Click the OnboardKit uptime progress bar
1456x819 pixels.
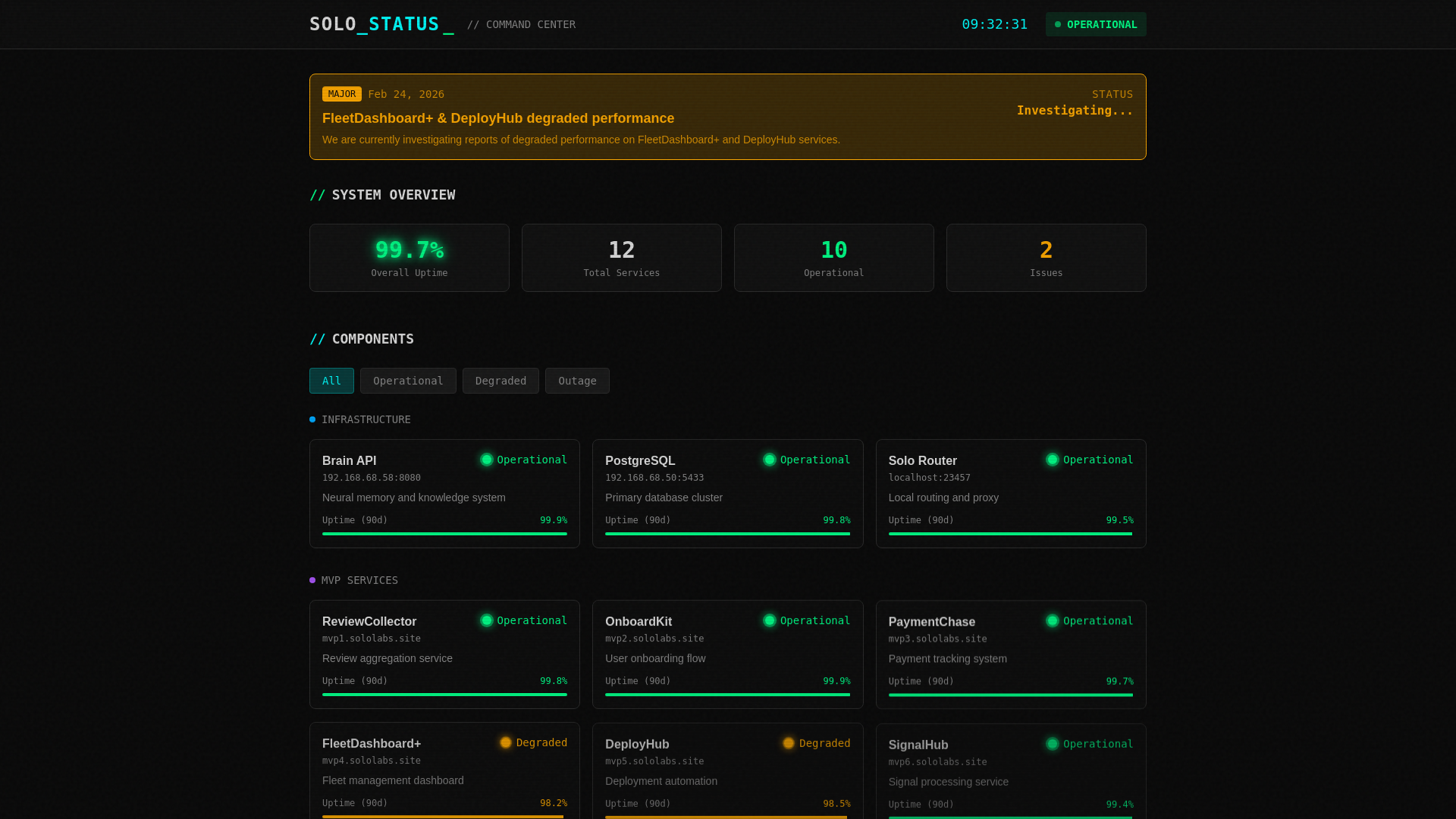(x=727, y=695)
